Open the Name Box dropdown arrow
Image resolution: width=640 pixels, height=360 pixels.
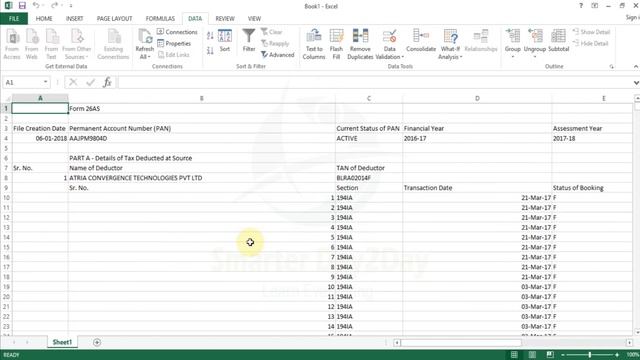45,82
